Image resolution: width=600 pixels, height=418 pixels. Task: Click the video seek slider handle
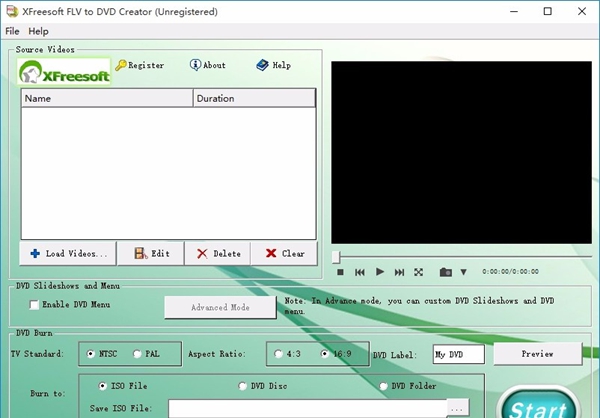pyautogui.click(x=336, y=257)
